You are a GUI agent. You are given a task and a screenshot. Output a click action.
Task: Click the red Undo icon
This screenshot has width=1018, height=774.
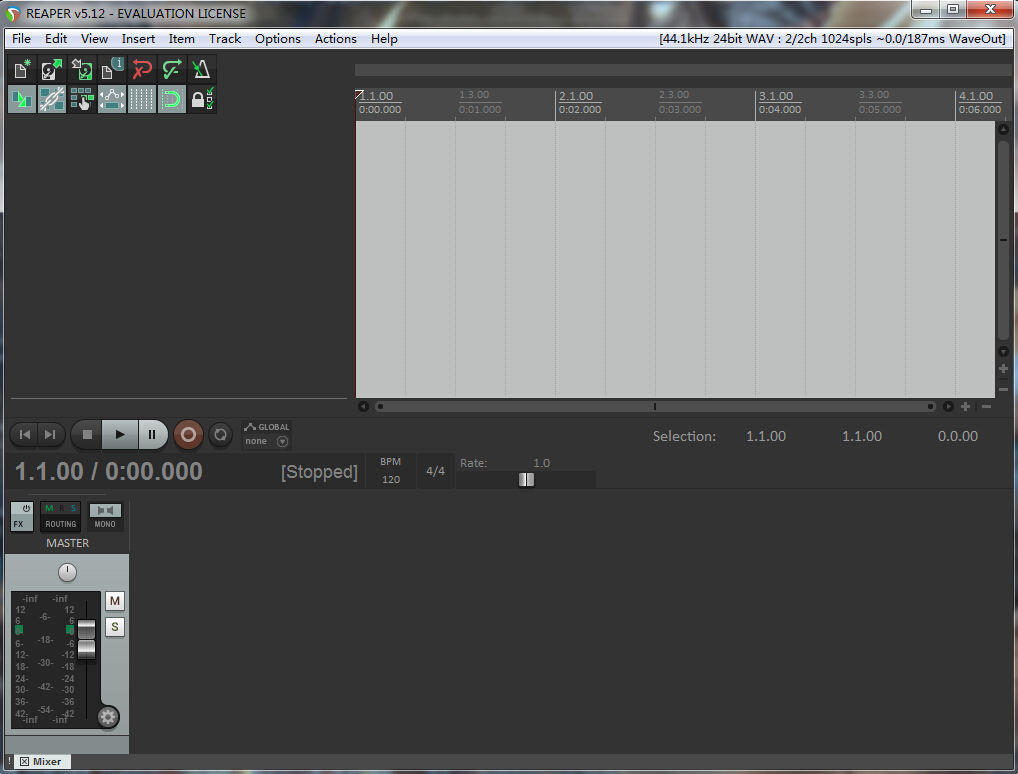[142, 70]
